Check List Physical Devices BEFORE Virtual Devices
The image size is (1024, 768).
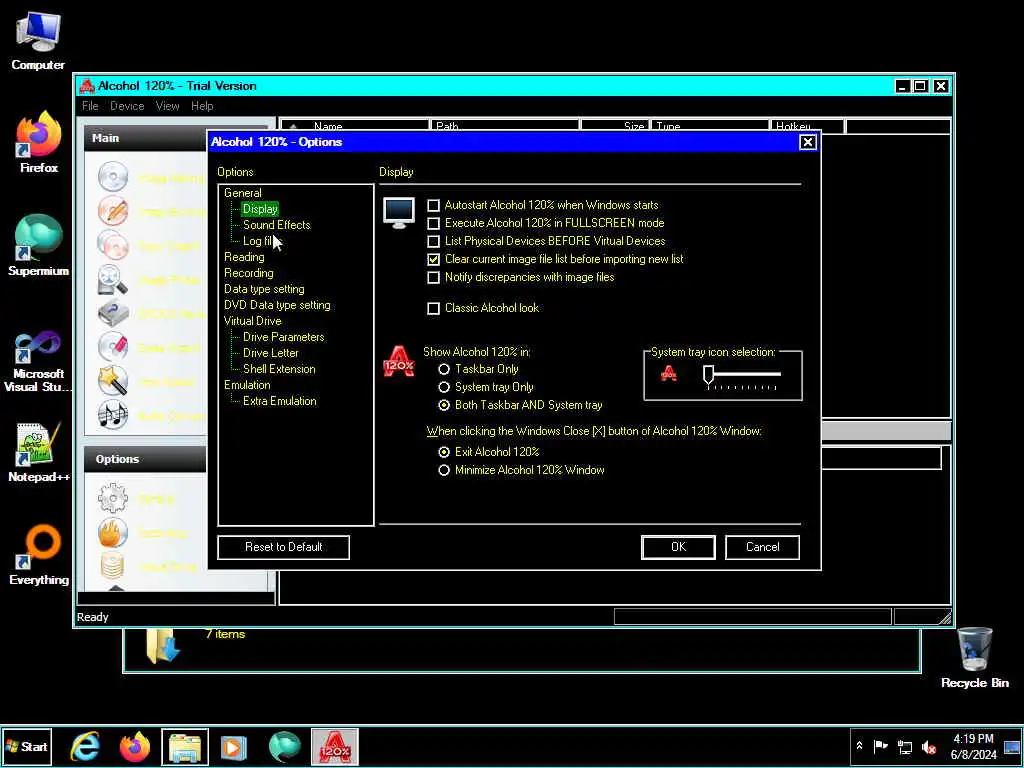[x=434, y=242]
